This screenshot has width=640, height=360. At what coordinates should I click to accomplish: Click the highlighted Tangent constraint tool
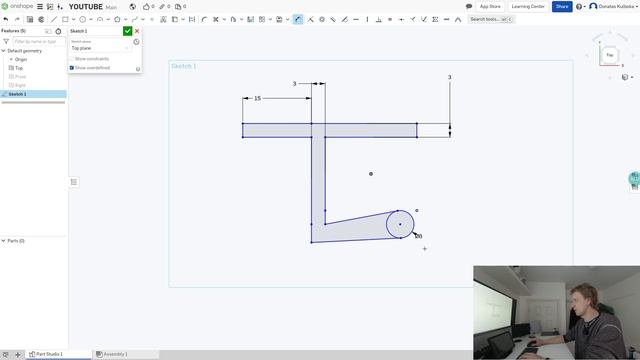(x=298, y=19)
